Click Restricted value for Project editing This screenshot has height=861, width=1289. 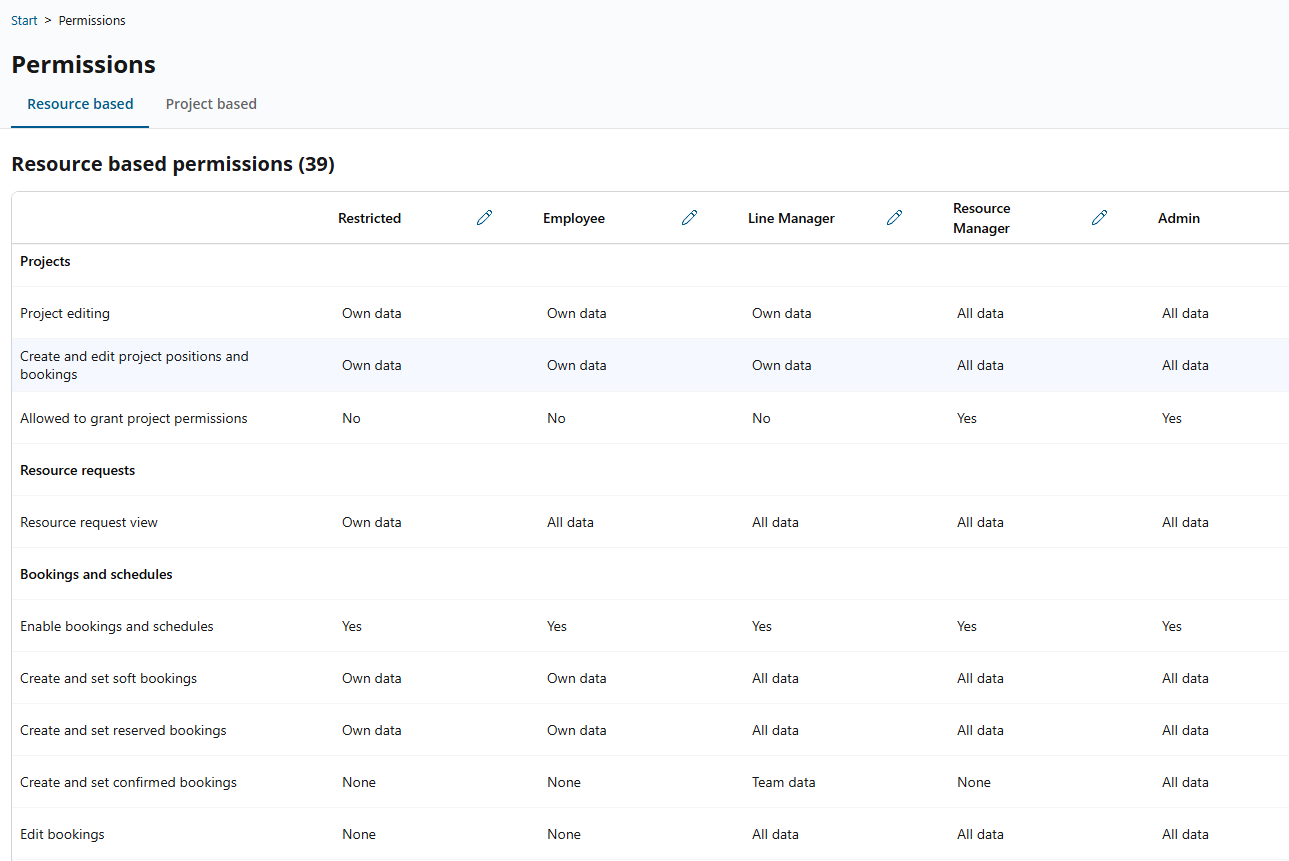click(x=372, y=313)
